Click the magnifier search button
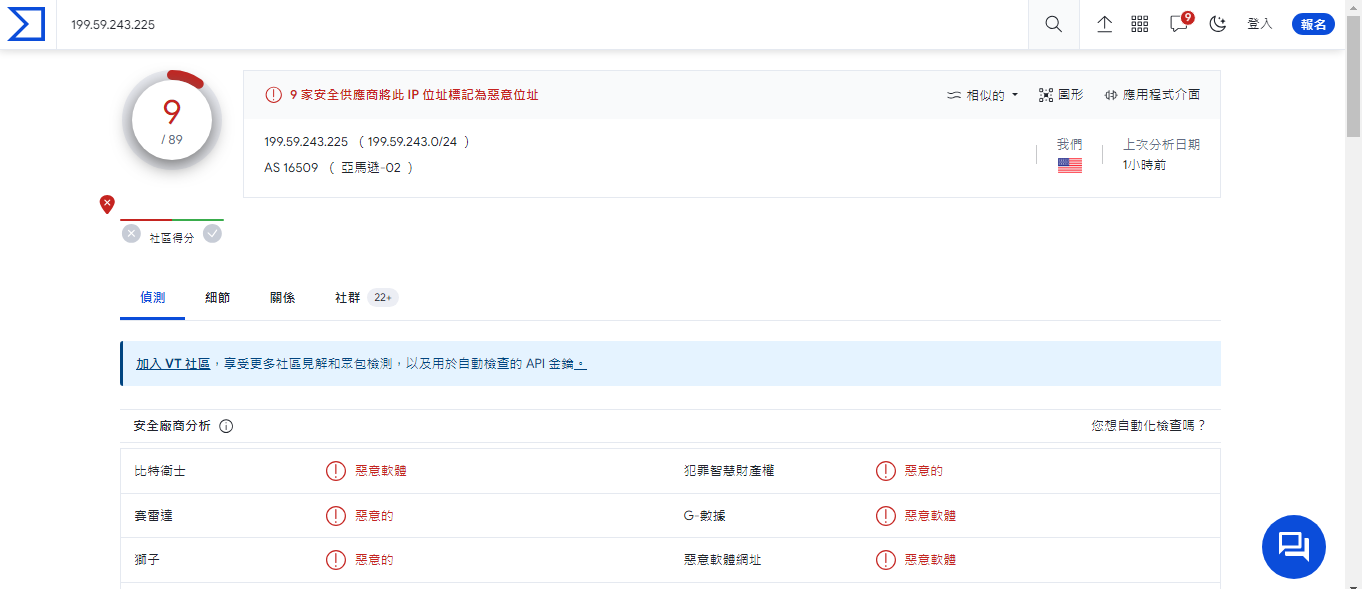Screen dimensions: 1362x589 pyautogui.click(x=1053, y=24)
